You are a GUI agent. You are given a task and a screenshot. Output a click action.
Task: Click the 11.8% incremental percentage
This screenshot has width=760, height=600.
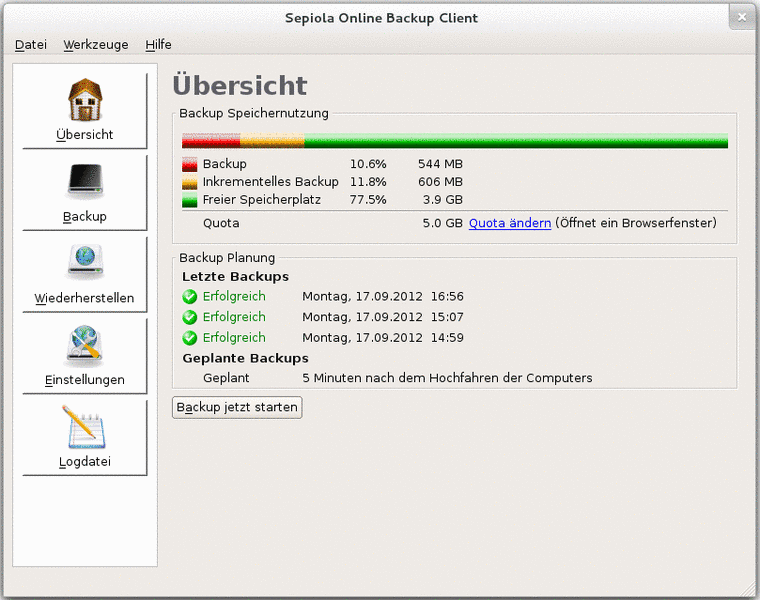coord(368,182)
